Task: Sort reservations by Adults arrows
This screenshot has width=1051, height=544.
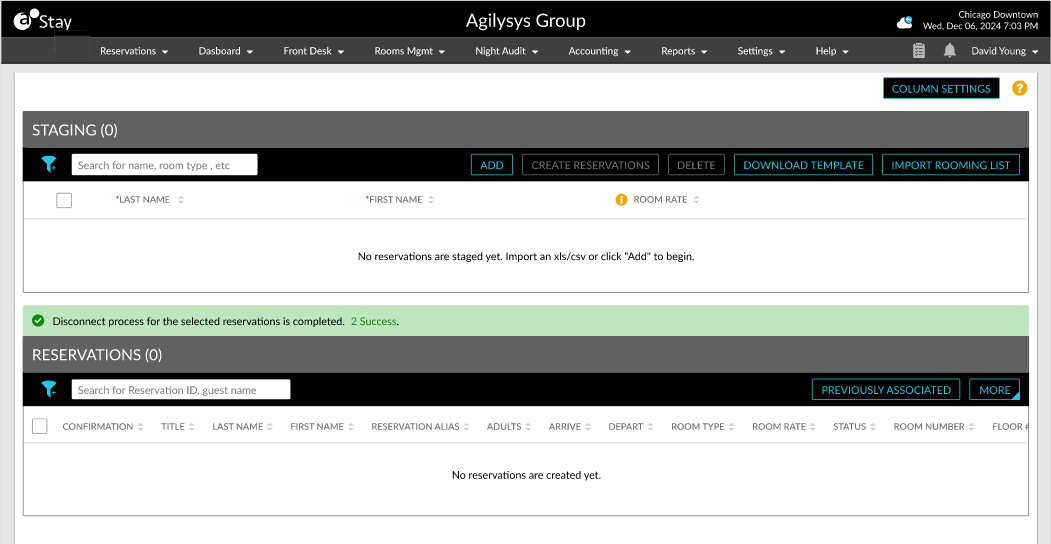Action: pos(528,427)
